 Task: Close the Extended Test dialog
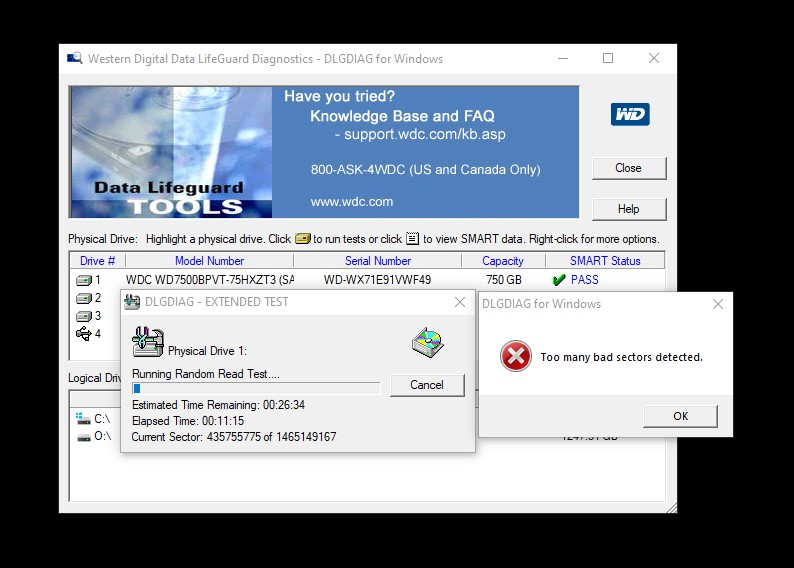460,302
